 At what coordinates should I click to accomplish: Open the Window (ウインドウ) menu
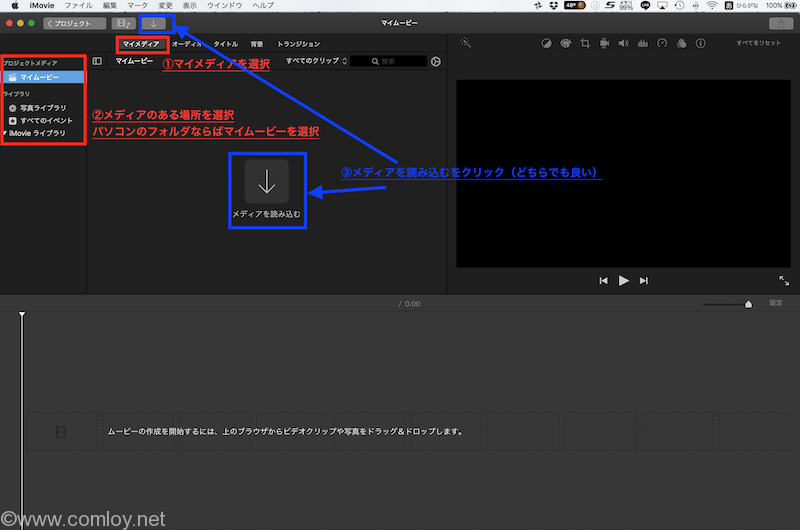click(224, 6)
